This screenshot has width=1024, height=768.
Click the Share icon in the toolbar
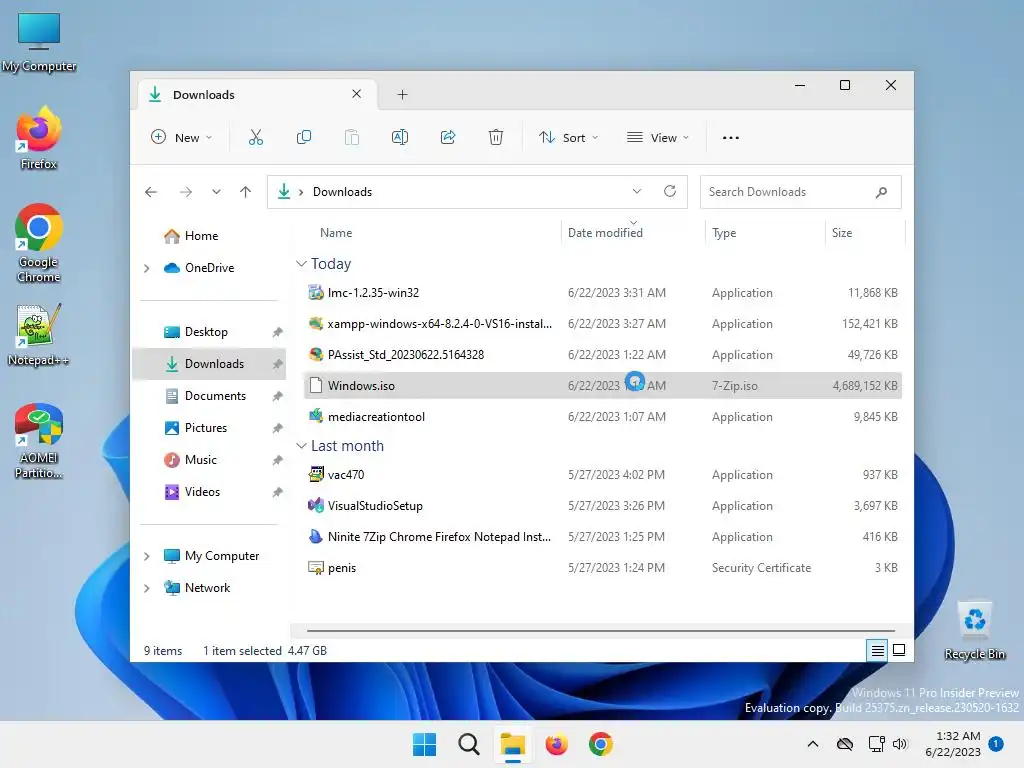coord(448,137)
